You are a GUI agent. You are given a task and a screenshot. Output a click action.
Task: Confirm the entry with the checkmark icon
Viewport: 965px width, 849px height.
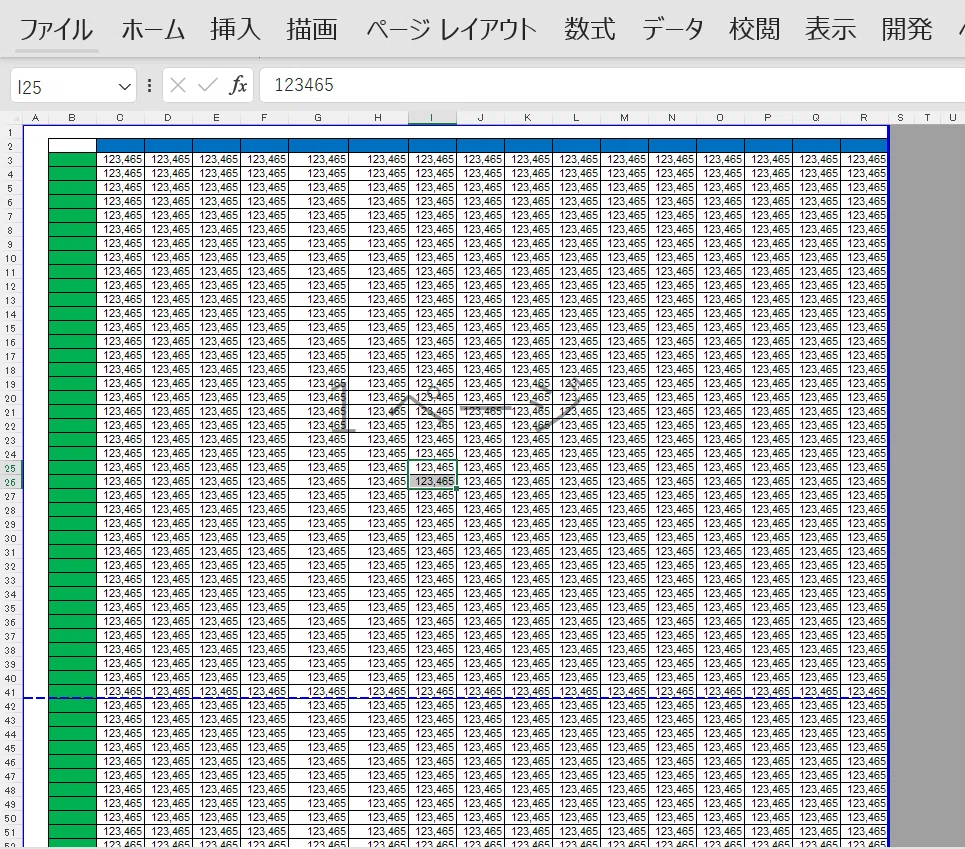(208, 85)
